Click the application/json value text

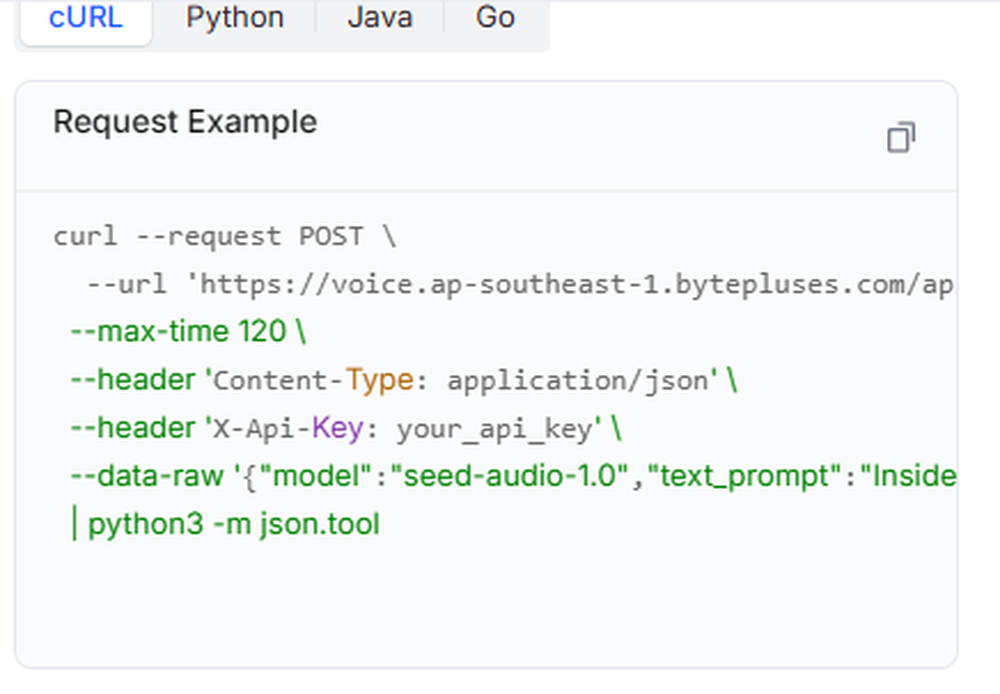(x=578, y=381)
